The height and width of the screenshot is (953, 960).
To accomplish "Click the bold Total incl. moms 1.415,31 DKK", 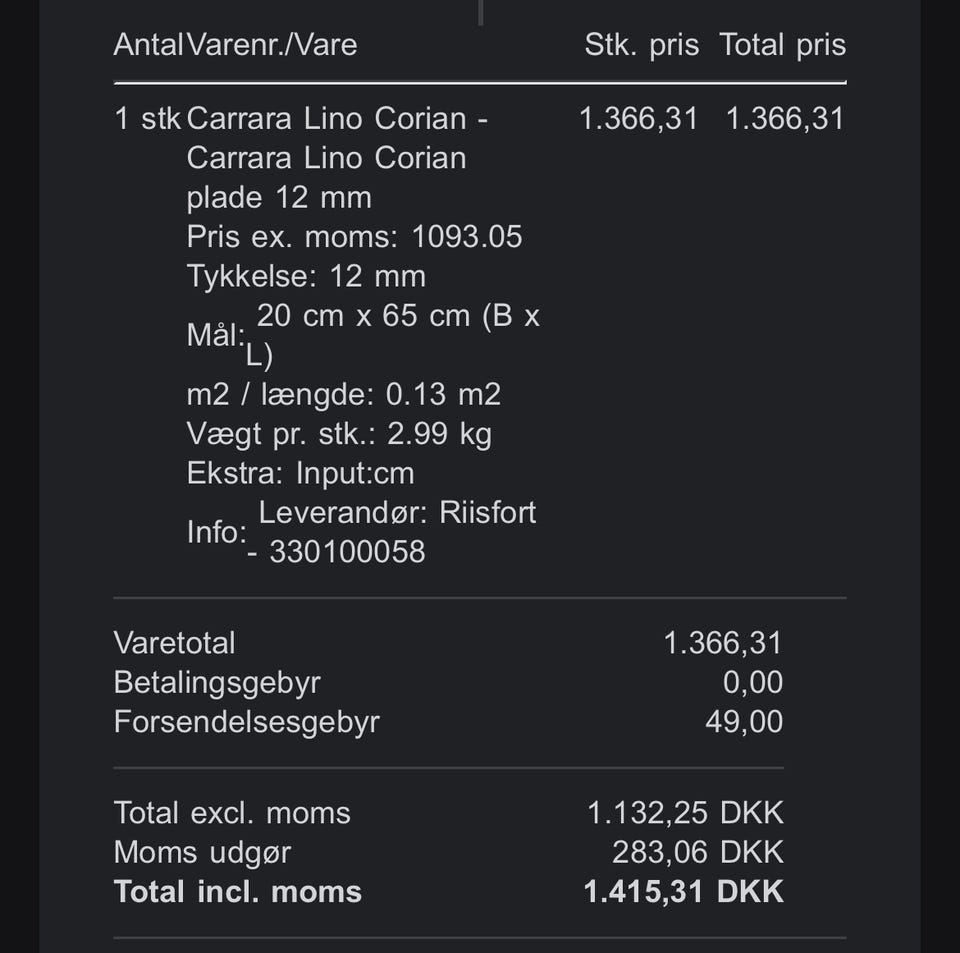I will coord(683,892).
